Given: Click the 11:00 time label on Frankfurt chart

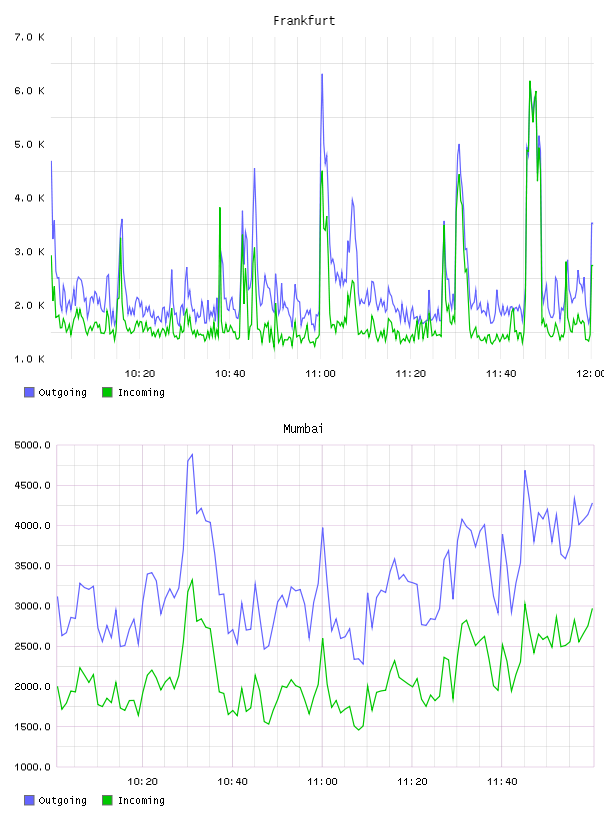Looking at the screenshot, I should [x=320, y=373].
